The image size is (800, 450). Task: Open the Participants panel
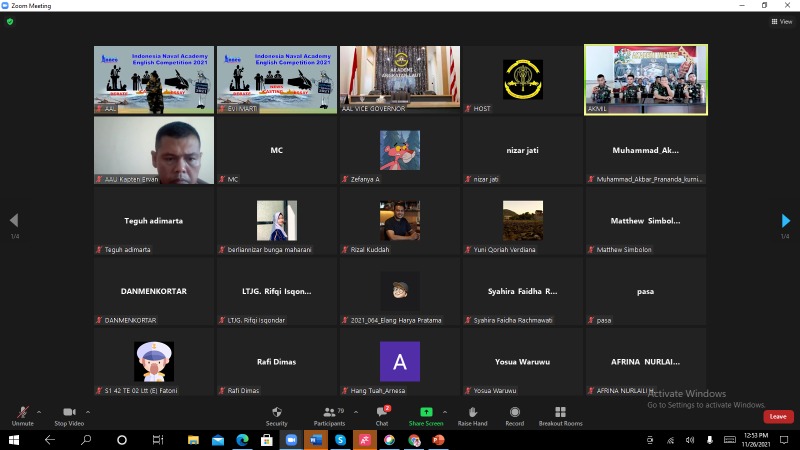pos(328,413)
